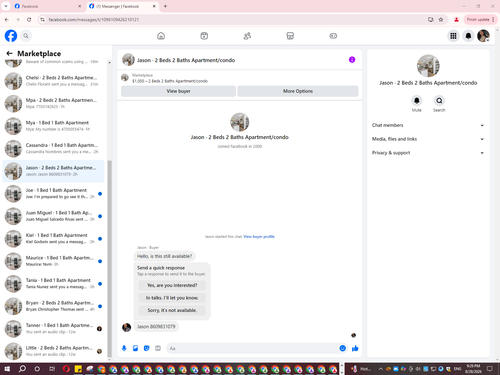
Task: Open the Bryan 2 Beds 2 Baths conversation
Action: coord(53,306)
